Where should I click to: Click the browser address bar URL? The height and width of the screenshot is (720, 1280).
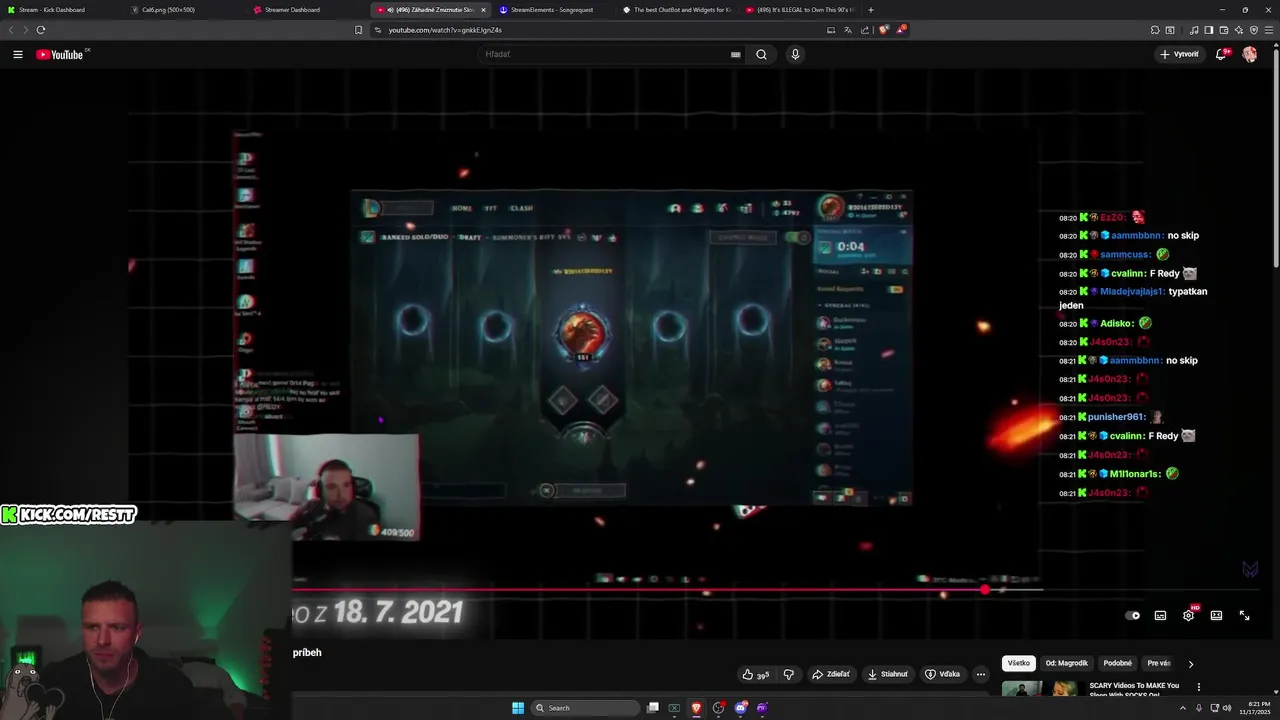pos(445,30)
